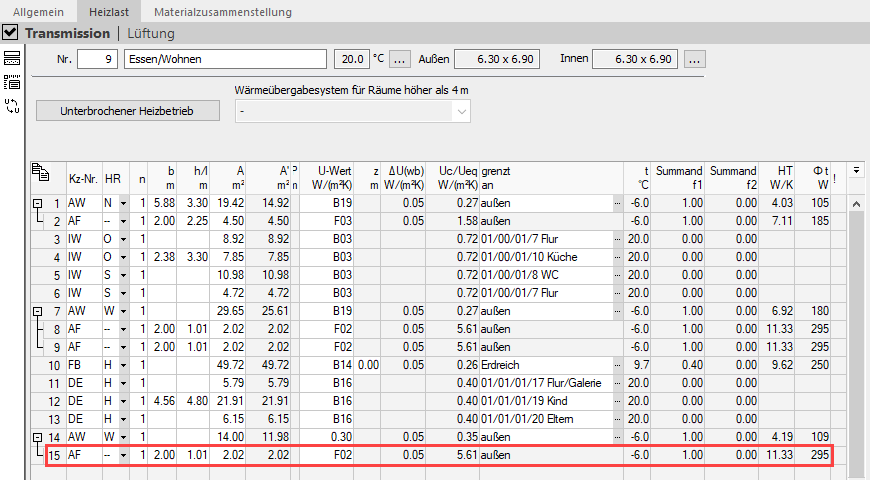Image resolution: width=870 pixels, height=480 pixels.
Task: Click the Unterbrochener Heizbetrieb button
Action: tap(128, 111)
